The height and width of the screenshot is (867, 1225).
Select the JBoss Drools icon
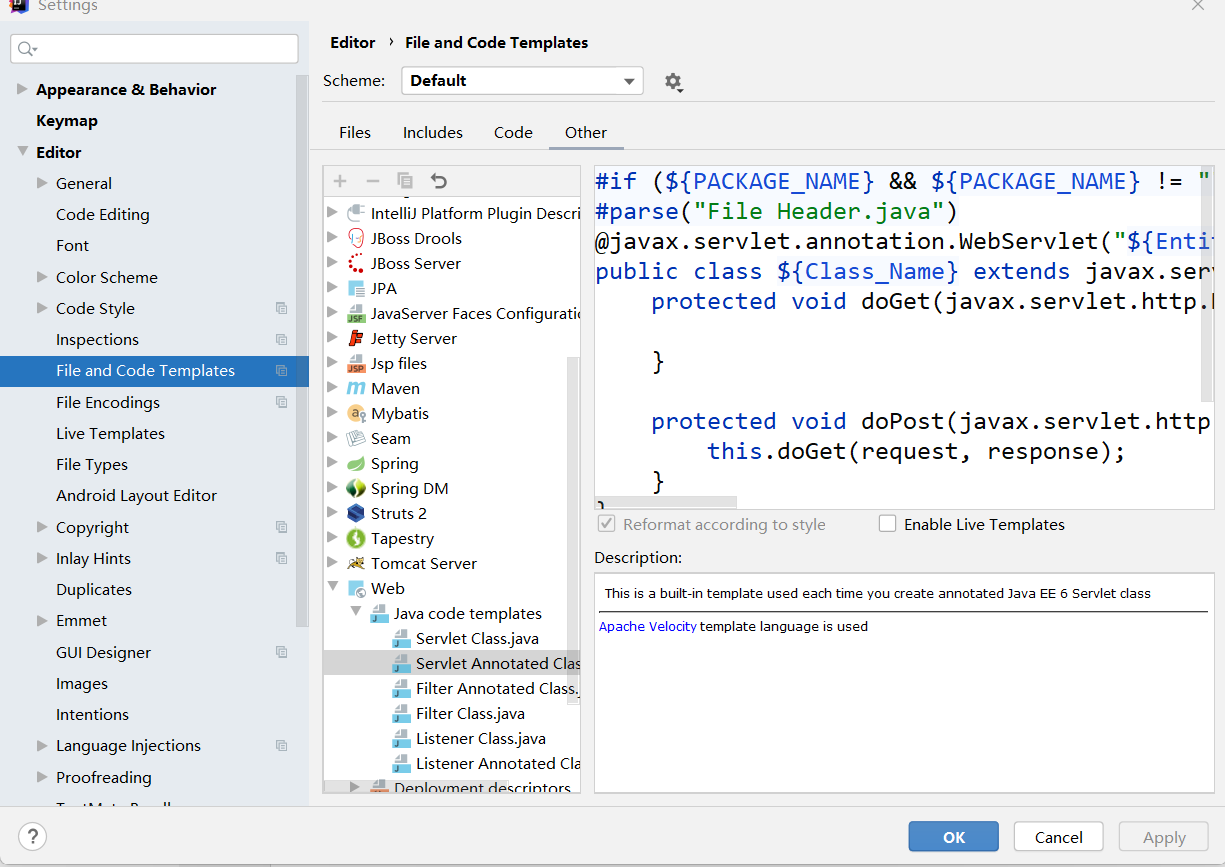(356, 238)
